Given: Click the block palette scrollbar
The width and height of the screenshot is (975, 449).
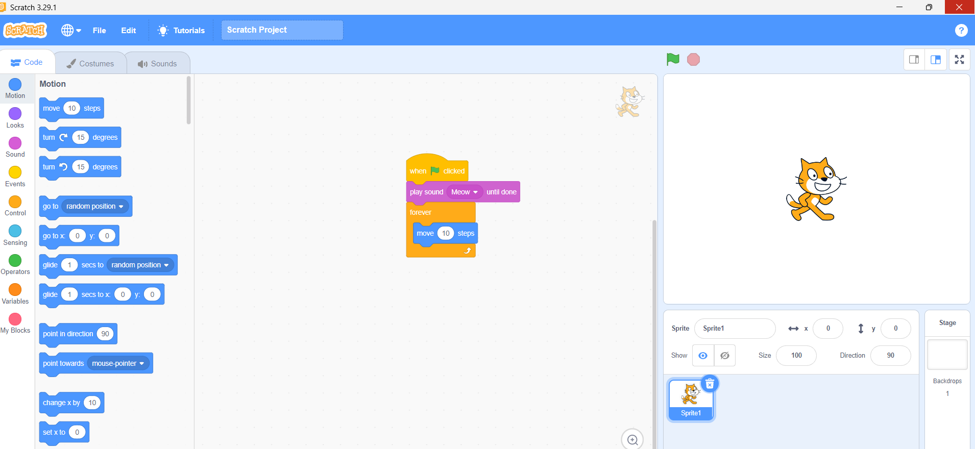Looking at the screenshot, I should point(188,100).
